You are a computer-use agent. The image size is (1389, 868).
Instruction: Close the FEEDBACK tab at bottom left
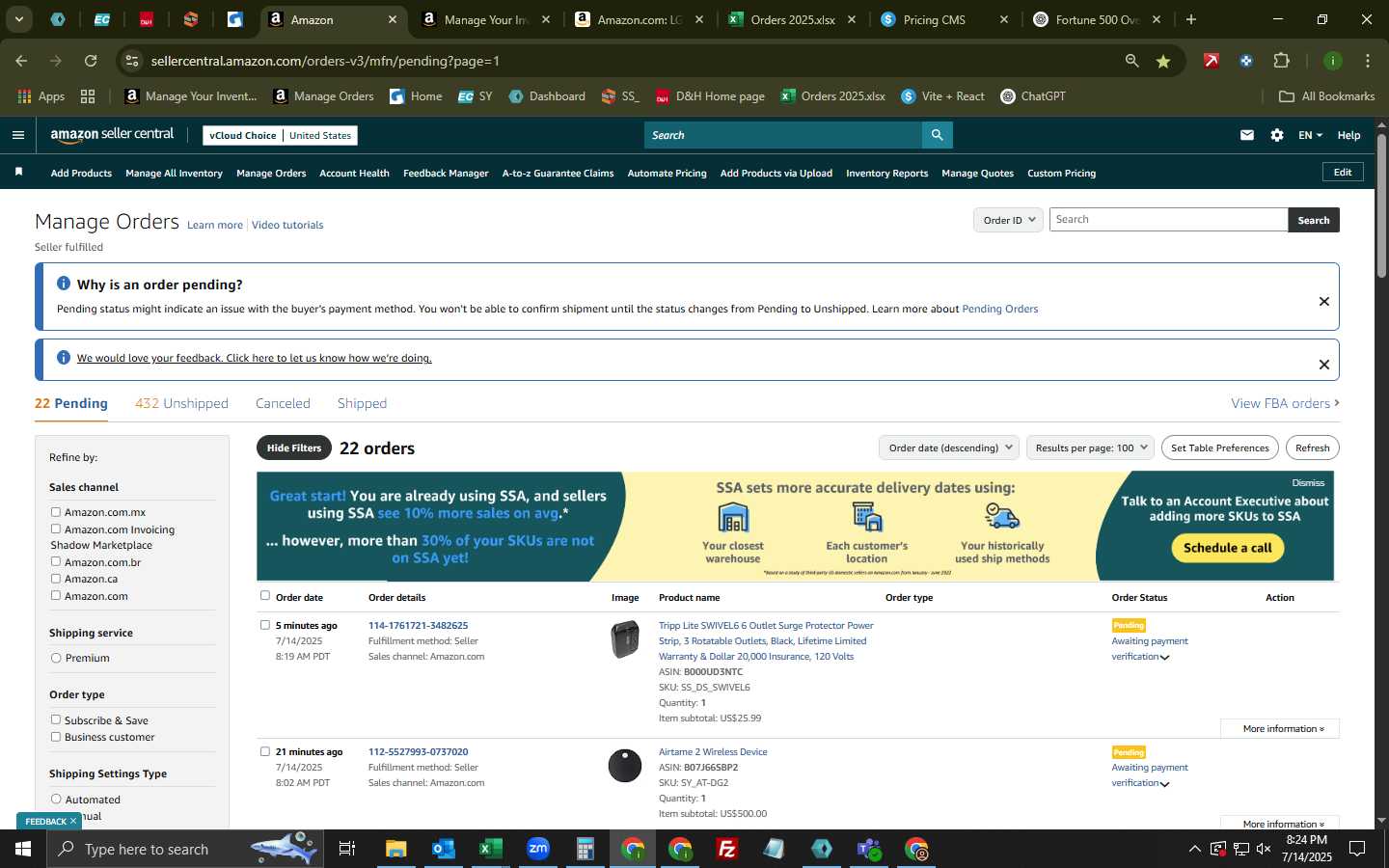point(72,821)
